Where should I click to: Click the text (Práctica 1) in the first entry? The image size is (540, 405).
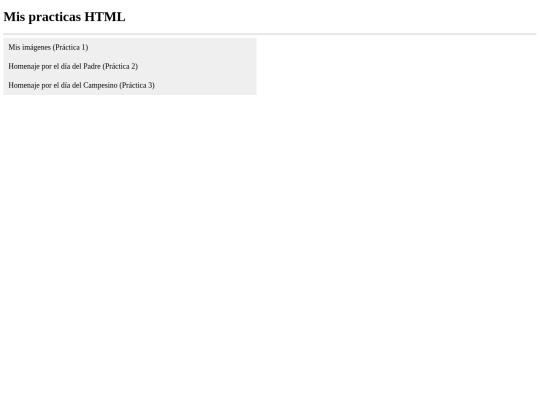tap(71, 47)
